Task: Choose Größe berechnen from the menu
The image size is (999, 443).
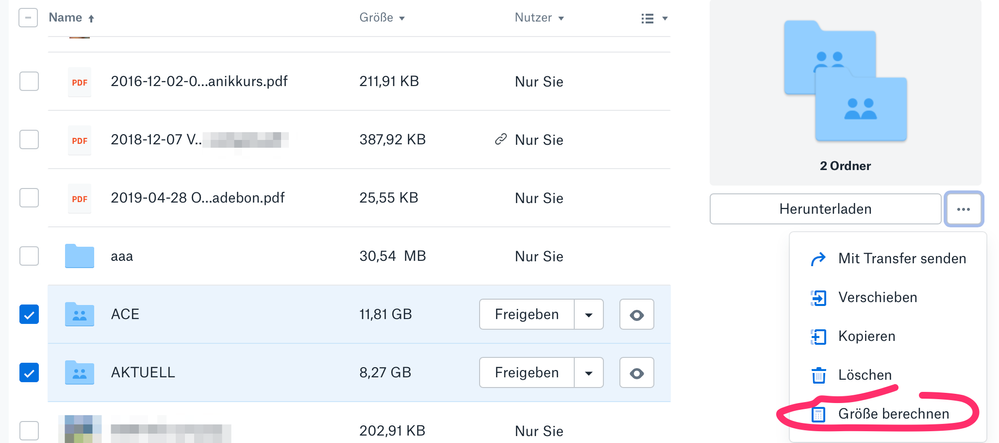Action: tap(892, 413)
